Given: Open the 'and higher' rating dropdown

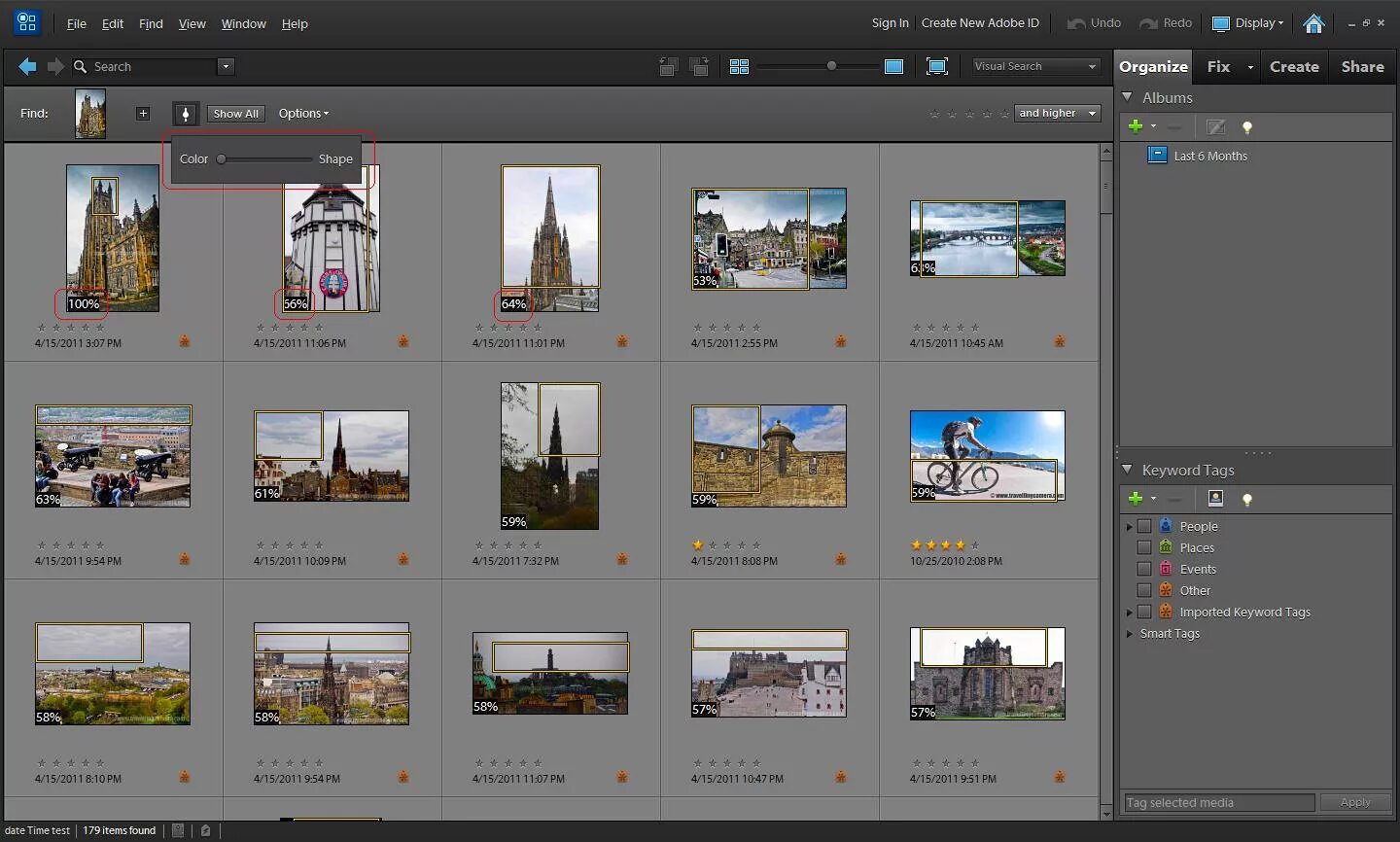Looking at the screenshot, I should tap(1057, 114).
